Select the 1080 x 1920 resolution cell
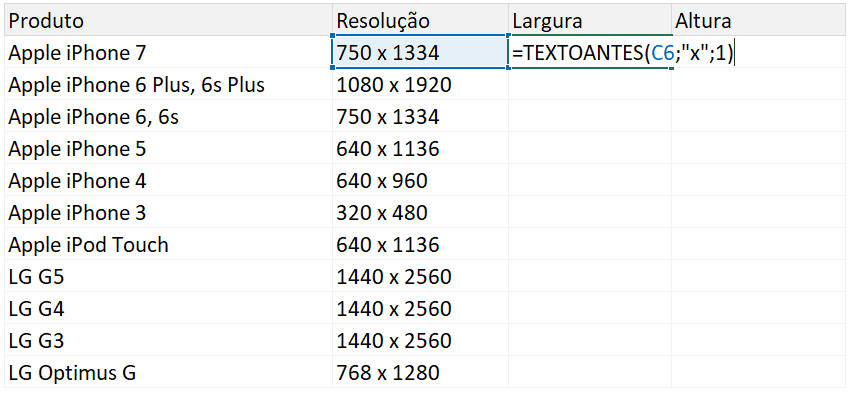 tap(421, 85)
